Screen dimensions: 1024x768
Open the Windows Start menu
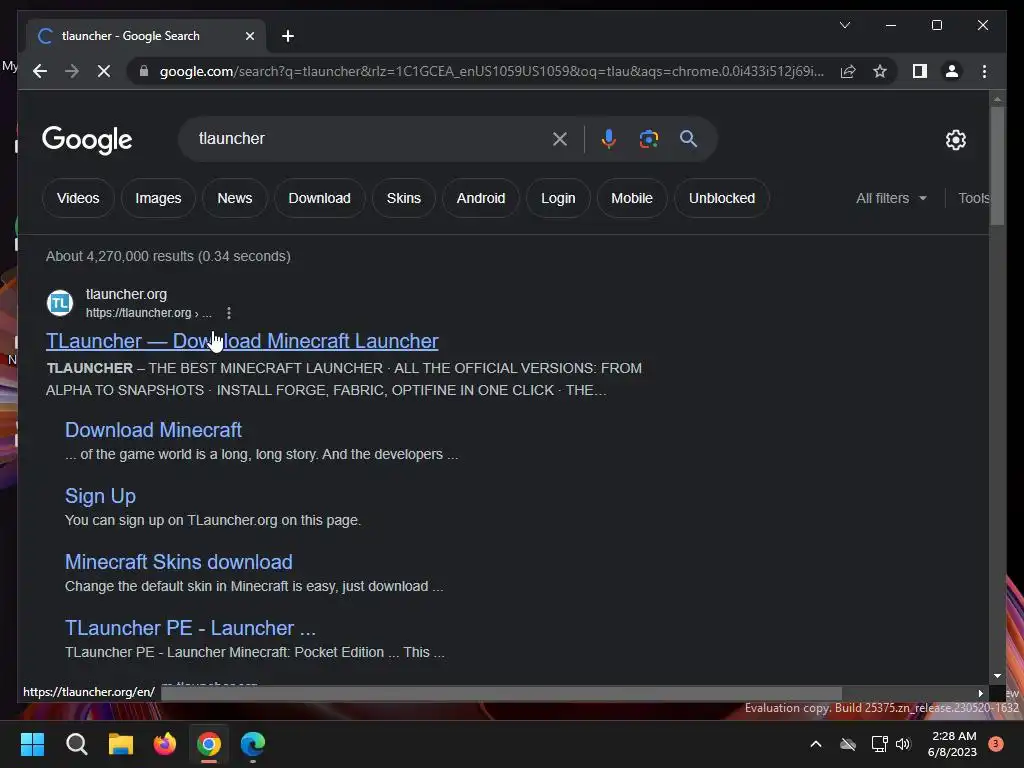coord(32,744)
